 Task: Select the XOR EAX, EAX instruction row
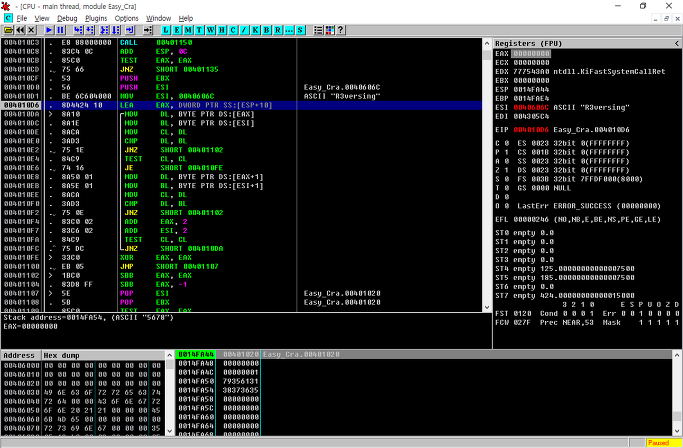[x=242, y=258]
